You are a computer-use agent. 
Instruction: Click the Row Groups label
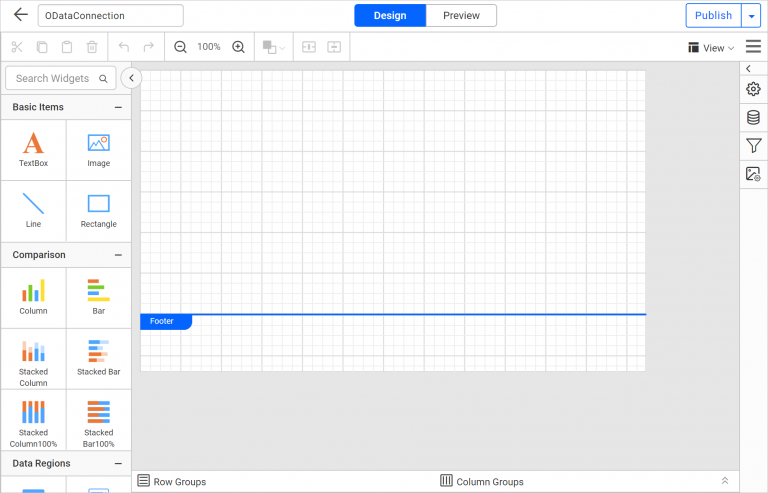(x=180, y=482)
